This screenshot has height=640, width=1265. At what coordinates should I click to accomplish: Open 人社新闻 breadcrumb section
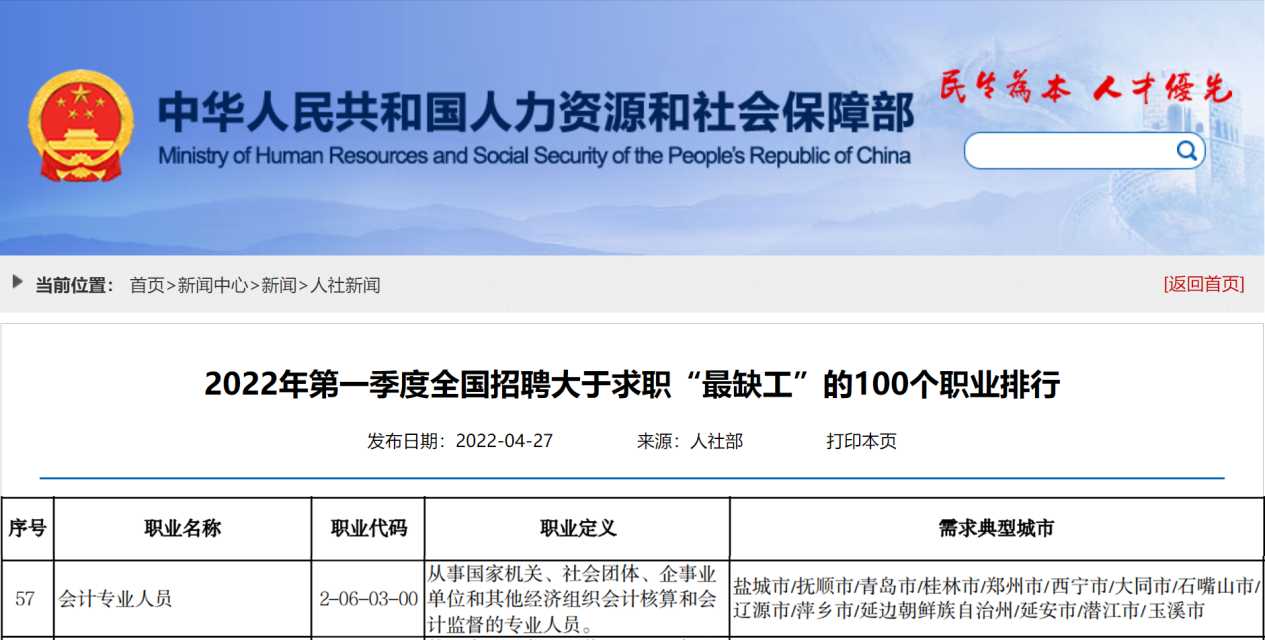point(345,285)
